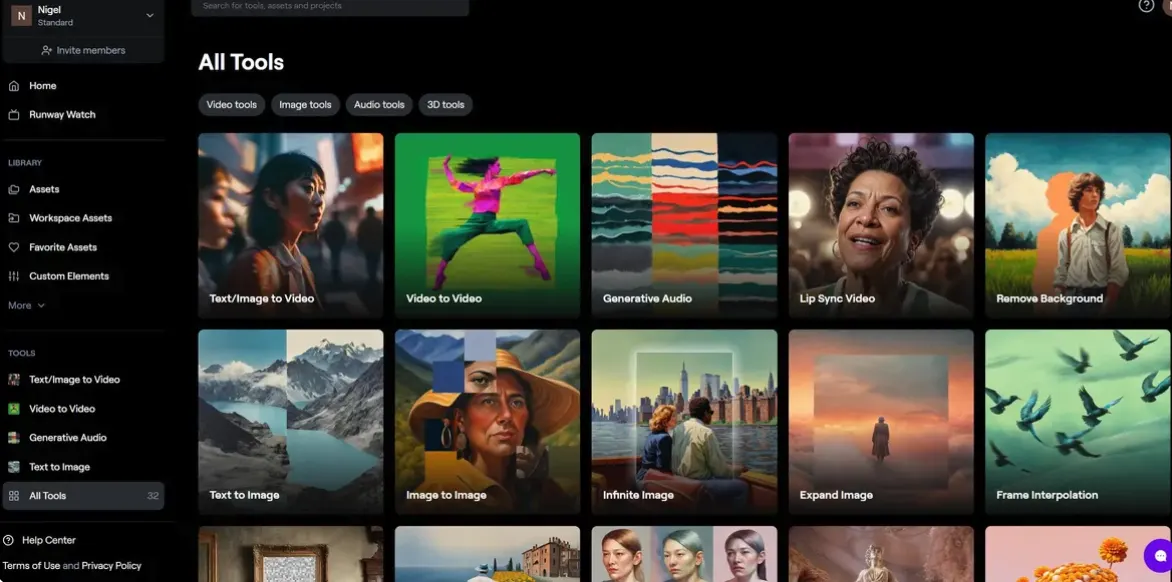The height and width of the screenshot is (582, 1172).
Task: Open the Generative Audio tool card
Action: [x=684, y=226]
